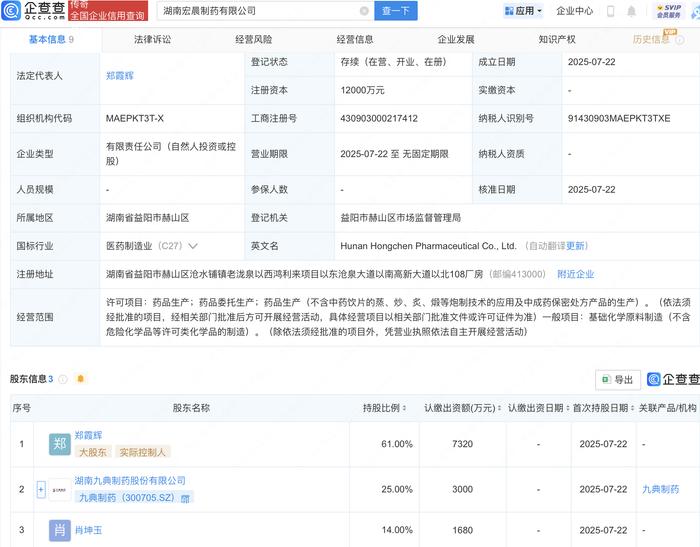Open shareholder 肖坤玉 link
This screenshot has width=700, height=547.
click(x=88, y=530)
